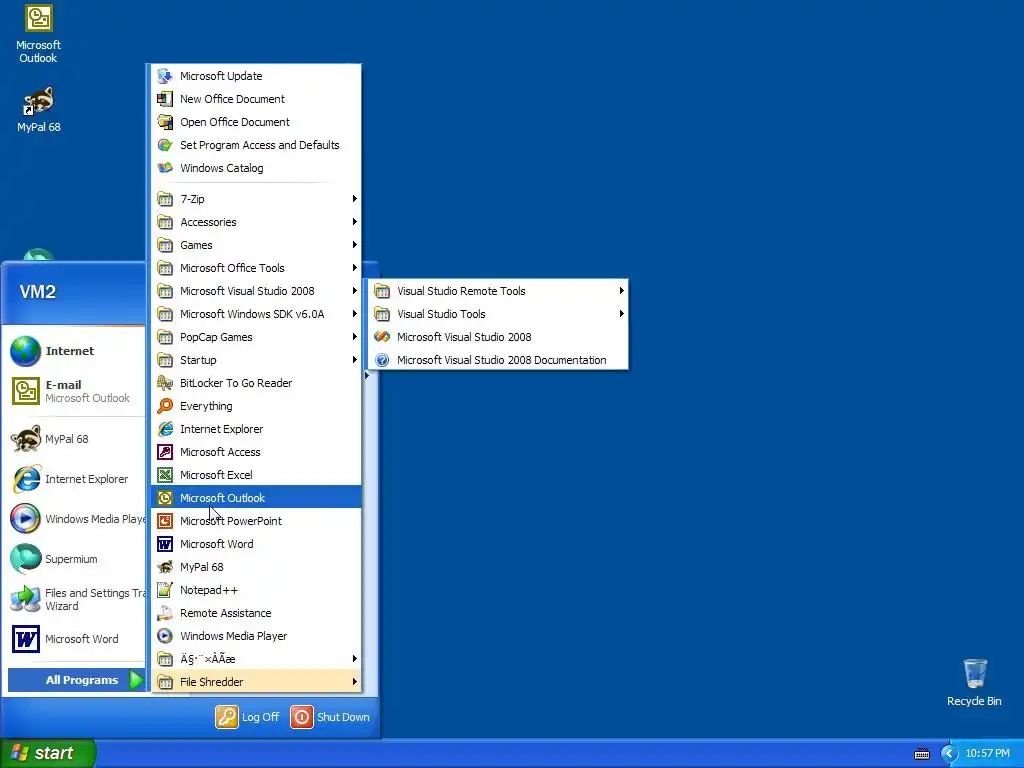Launch Microsoft Excel
1024x768 pixels.
256,475
